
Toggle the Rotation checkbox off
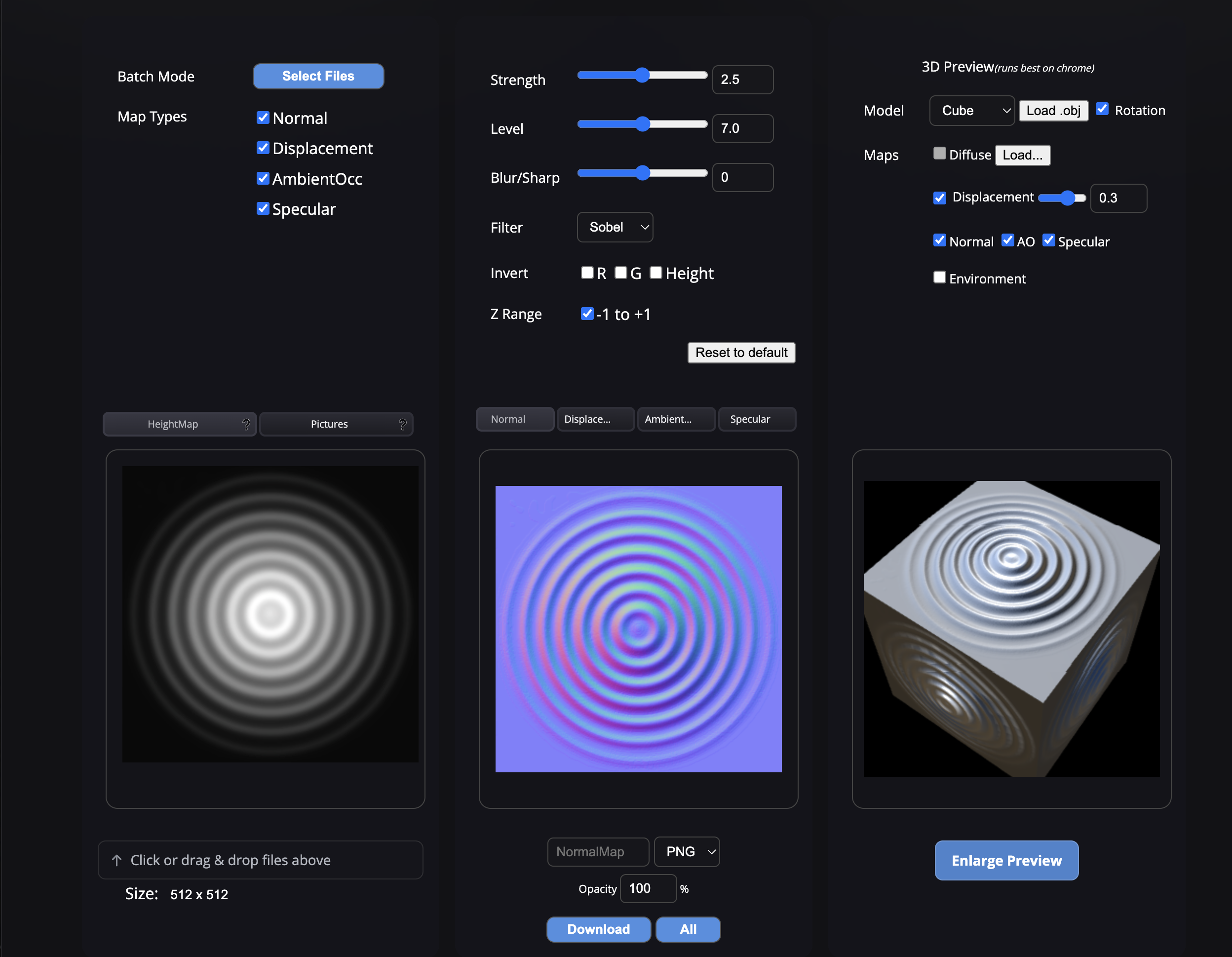1102,110
